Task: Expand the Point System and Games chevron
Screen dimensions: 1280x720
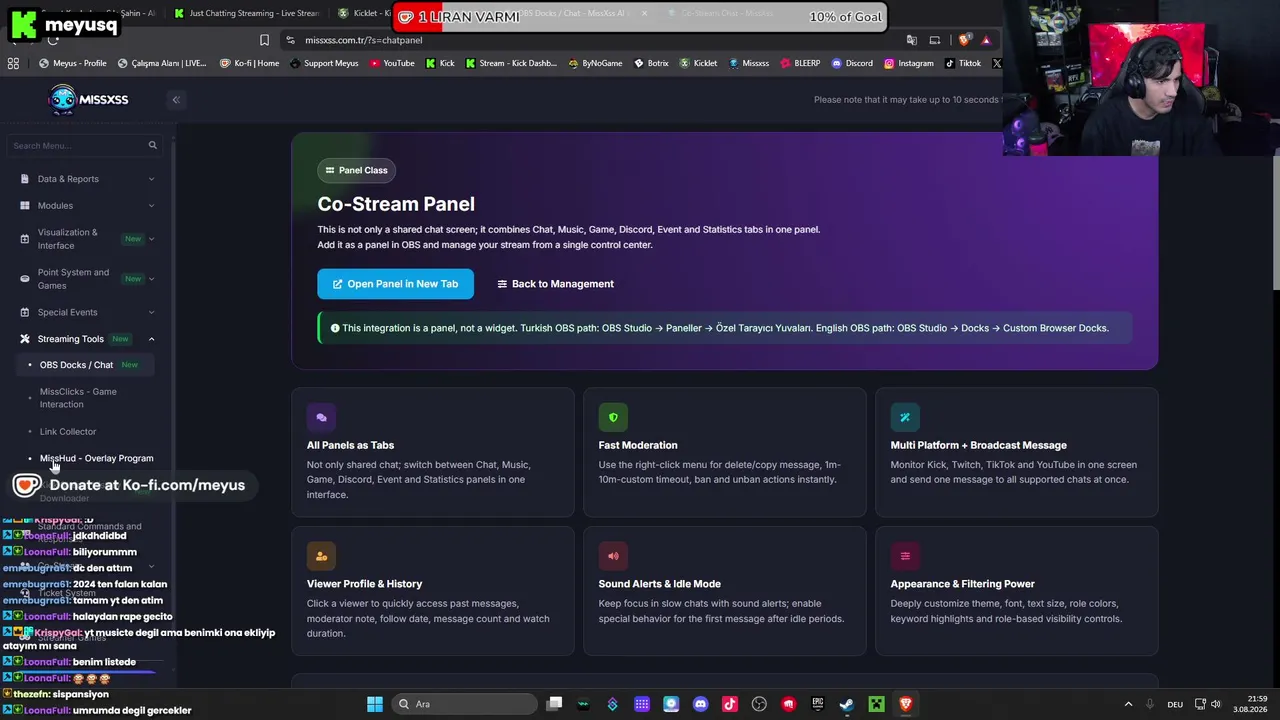Action: [x=151, y=279]
